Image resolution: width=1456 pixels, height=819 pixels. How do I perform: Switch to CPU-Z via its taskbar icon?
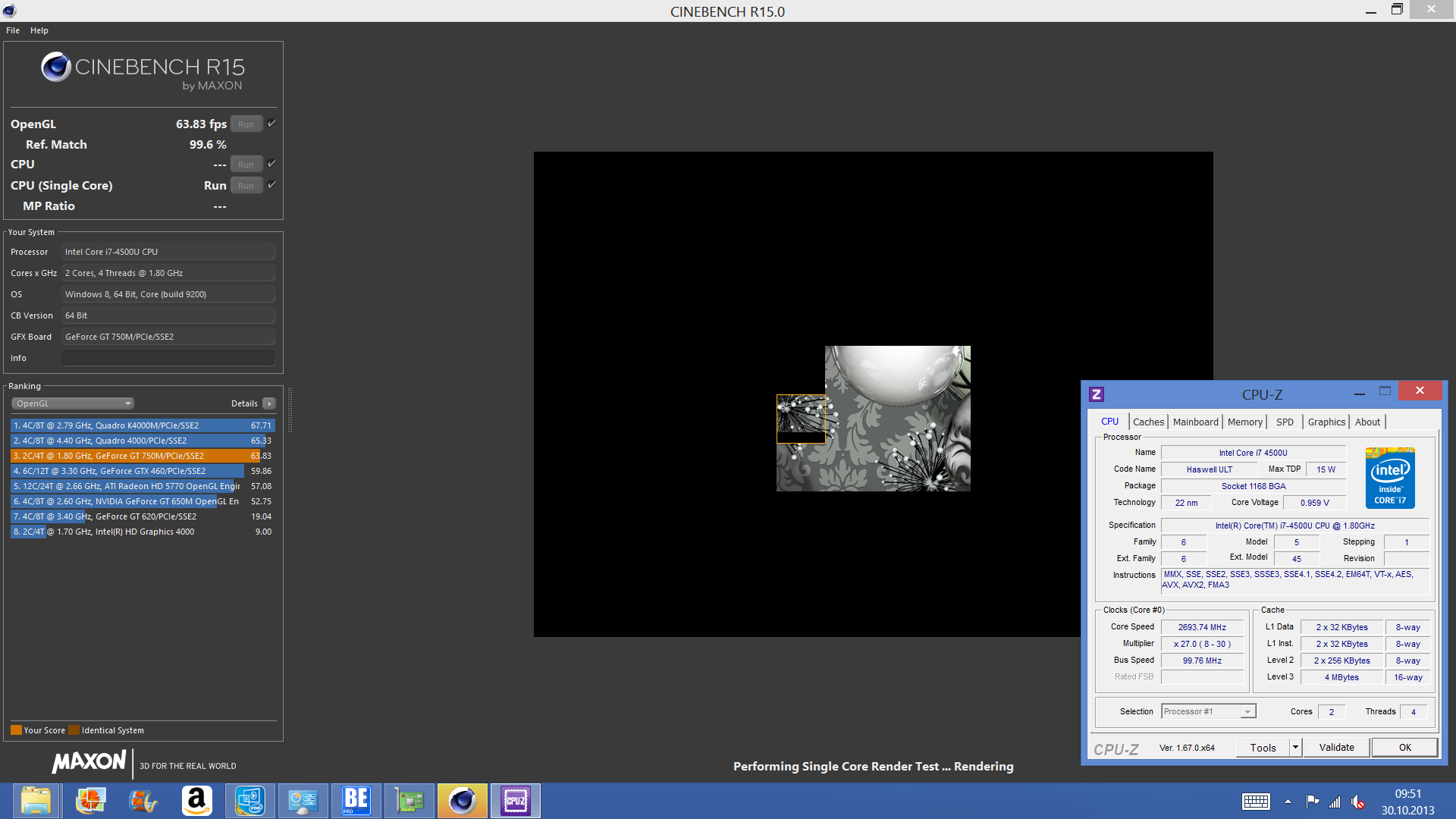tap(516, 801)
